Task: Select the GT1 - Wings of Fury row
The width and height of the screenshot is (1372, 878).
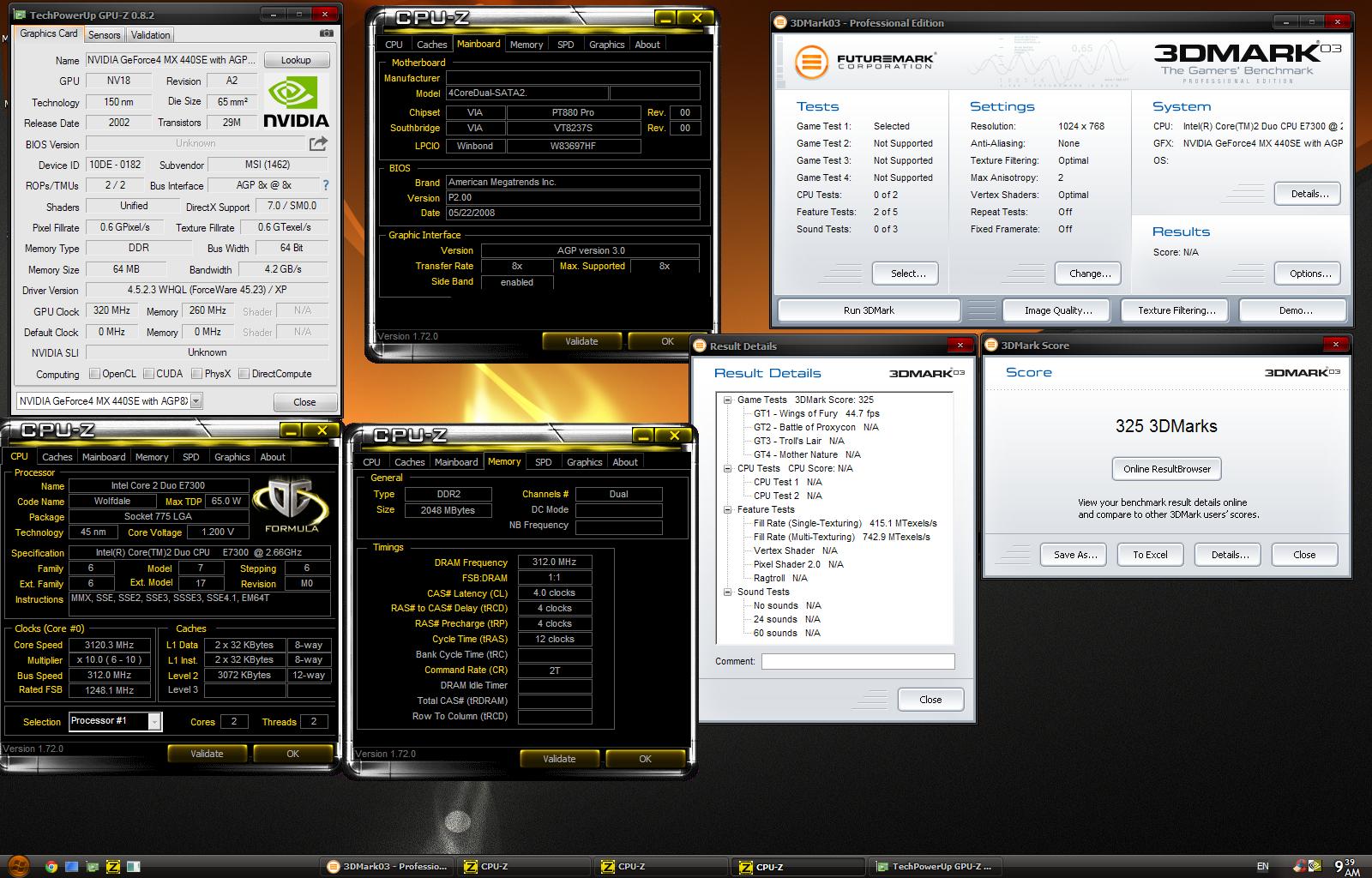Action: pos(816,413)
